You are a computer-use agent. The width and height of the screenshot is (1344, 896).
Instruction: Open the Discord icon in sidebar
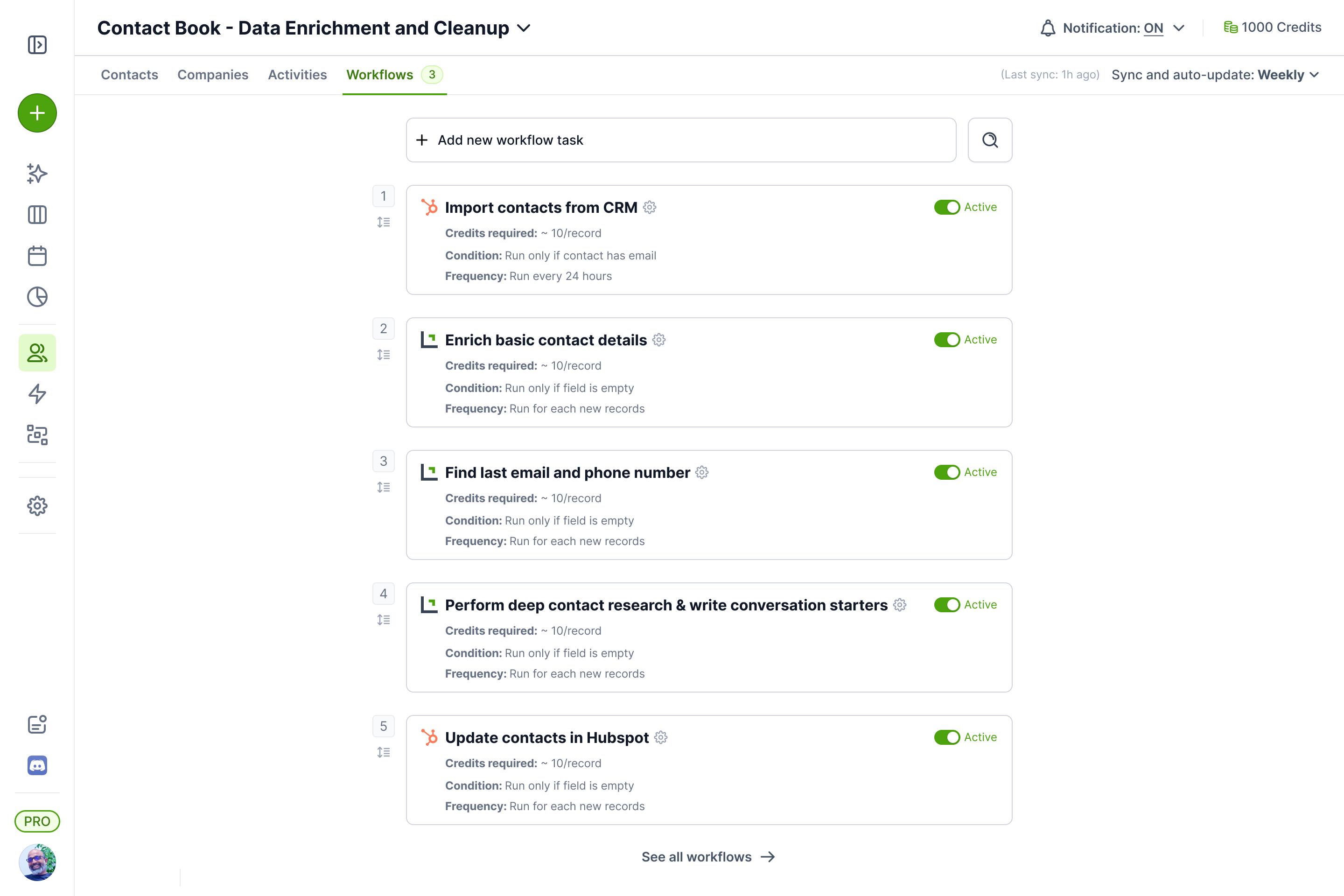tap(37, 765)
